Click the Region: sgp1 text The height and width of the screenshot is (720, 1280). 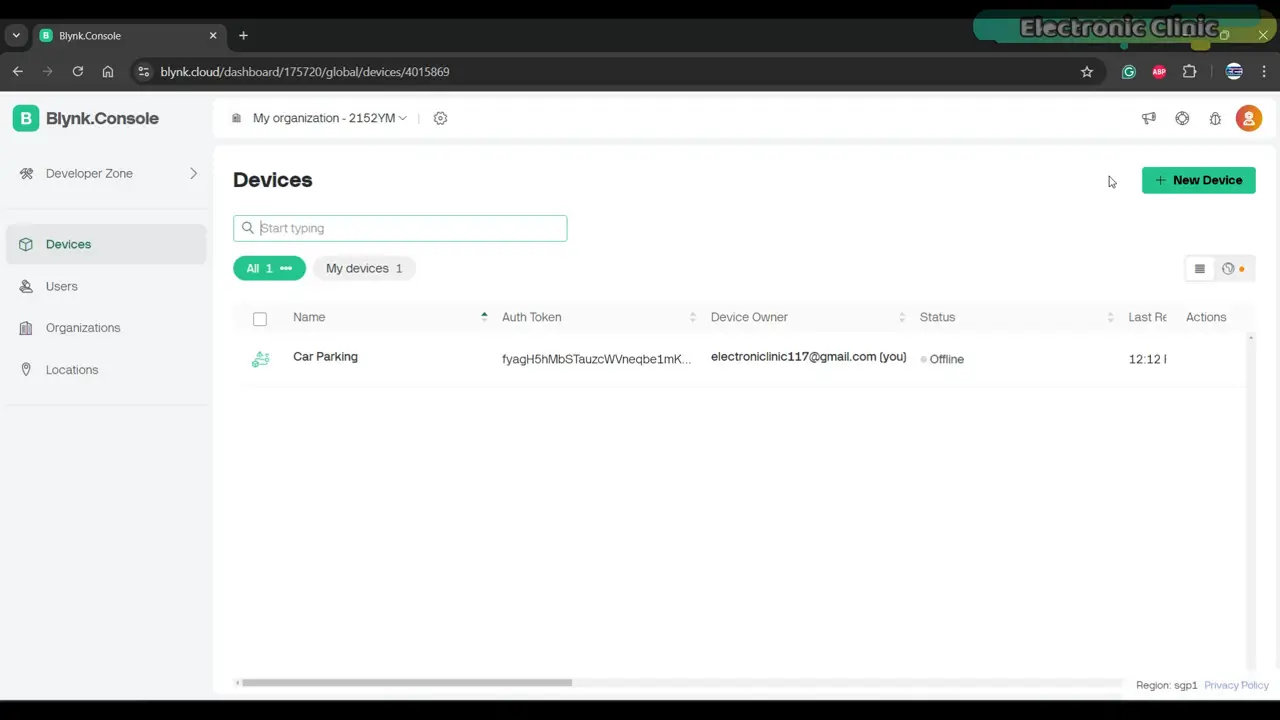[x=1166, y=685]
